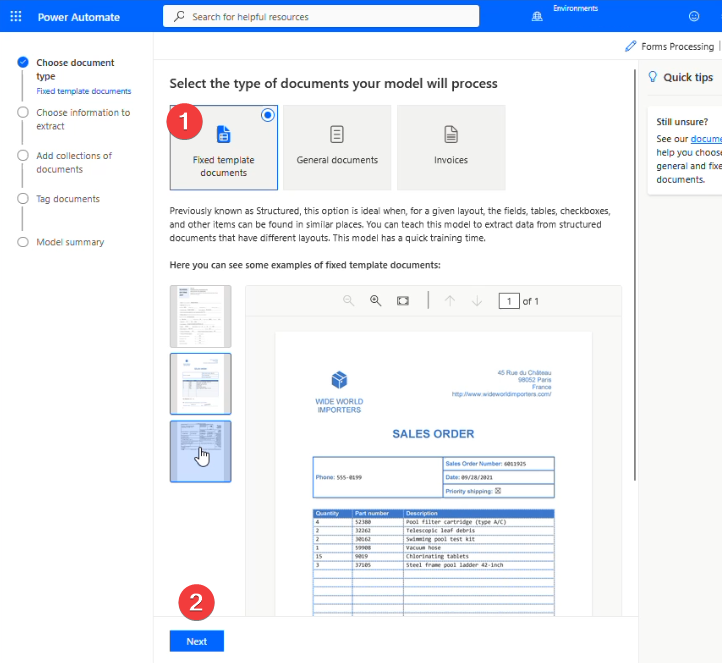Go to Choose document type step
The height and width of the screenshot is (663, 722).
(x=75, y=69)
